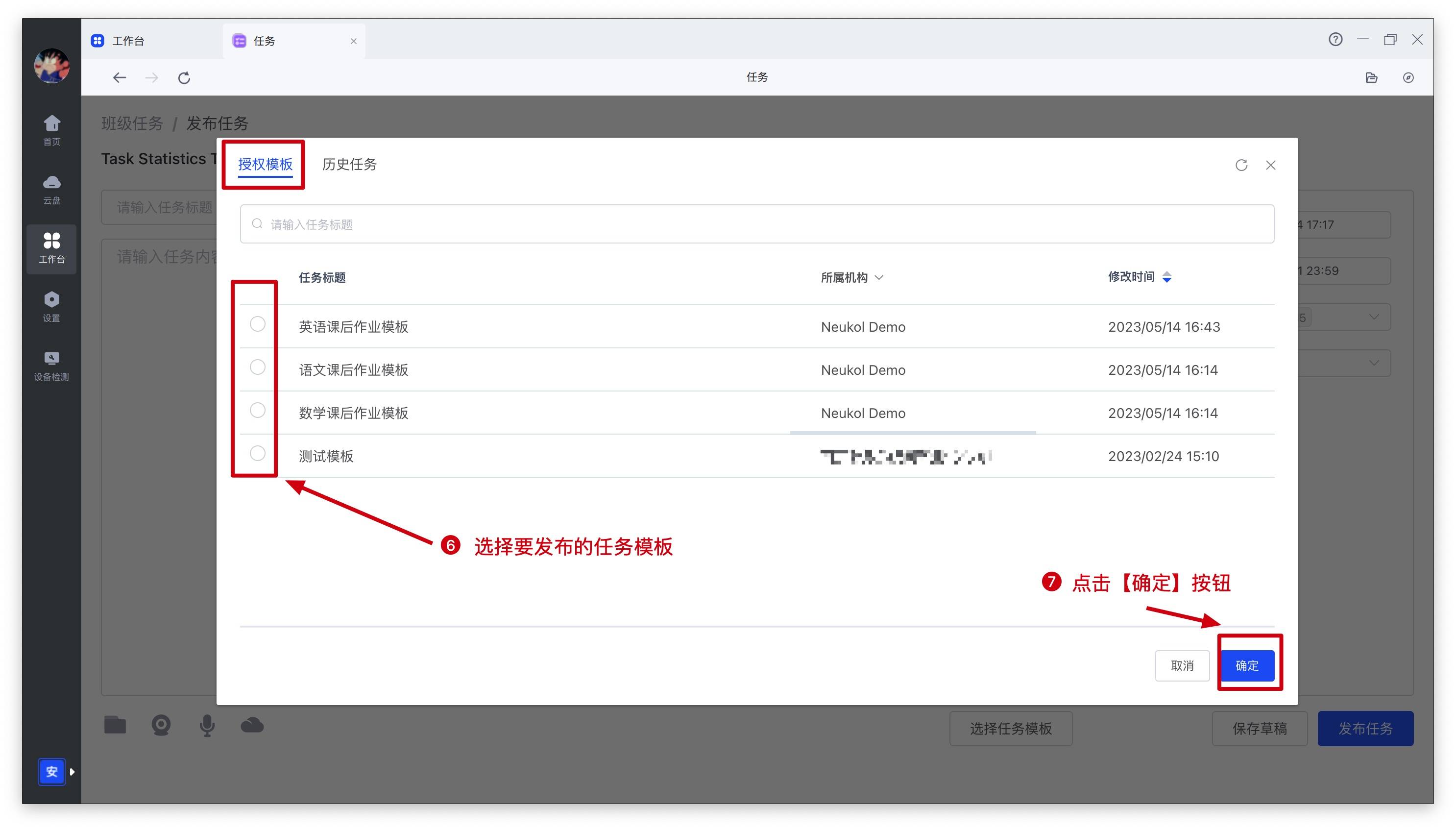This screenshot has height=830, width=1456.
Task: Click the folder attachment icon below editor
Action: [115, 725]
